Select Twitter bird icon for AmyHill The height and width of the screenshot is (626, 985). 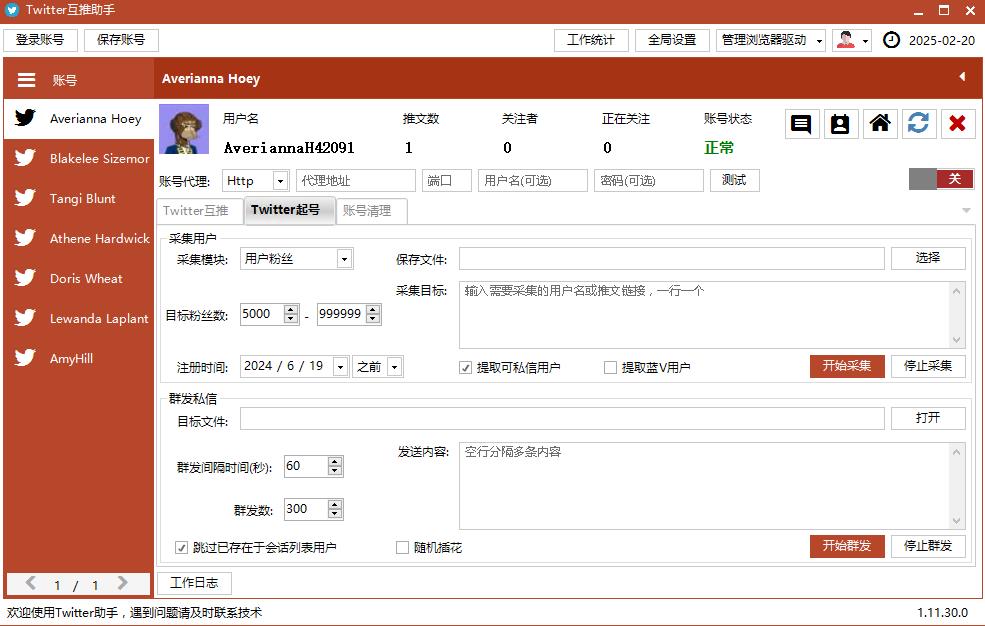(25, 358)
